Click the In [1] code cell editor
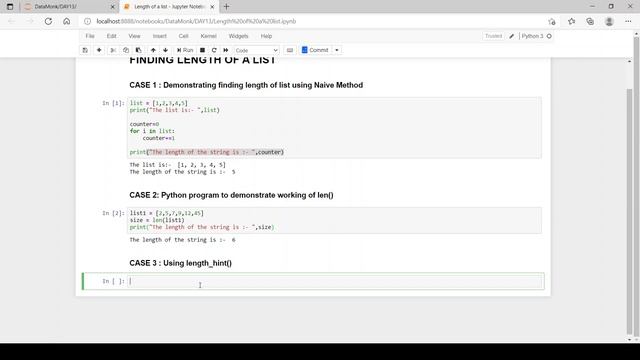Screen dimensions: 640x360 pos(335,127)
